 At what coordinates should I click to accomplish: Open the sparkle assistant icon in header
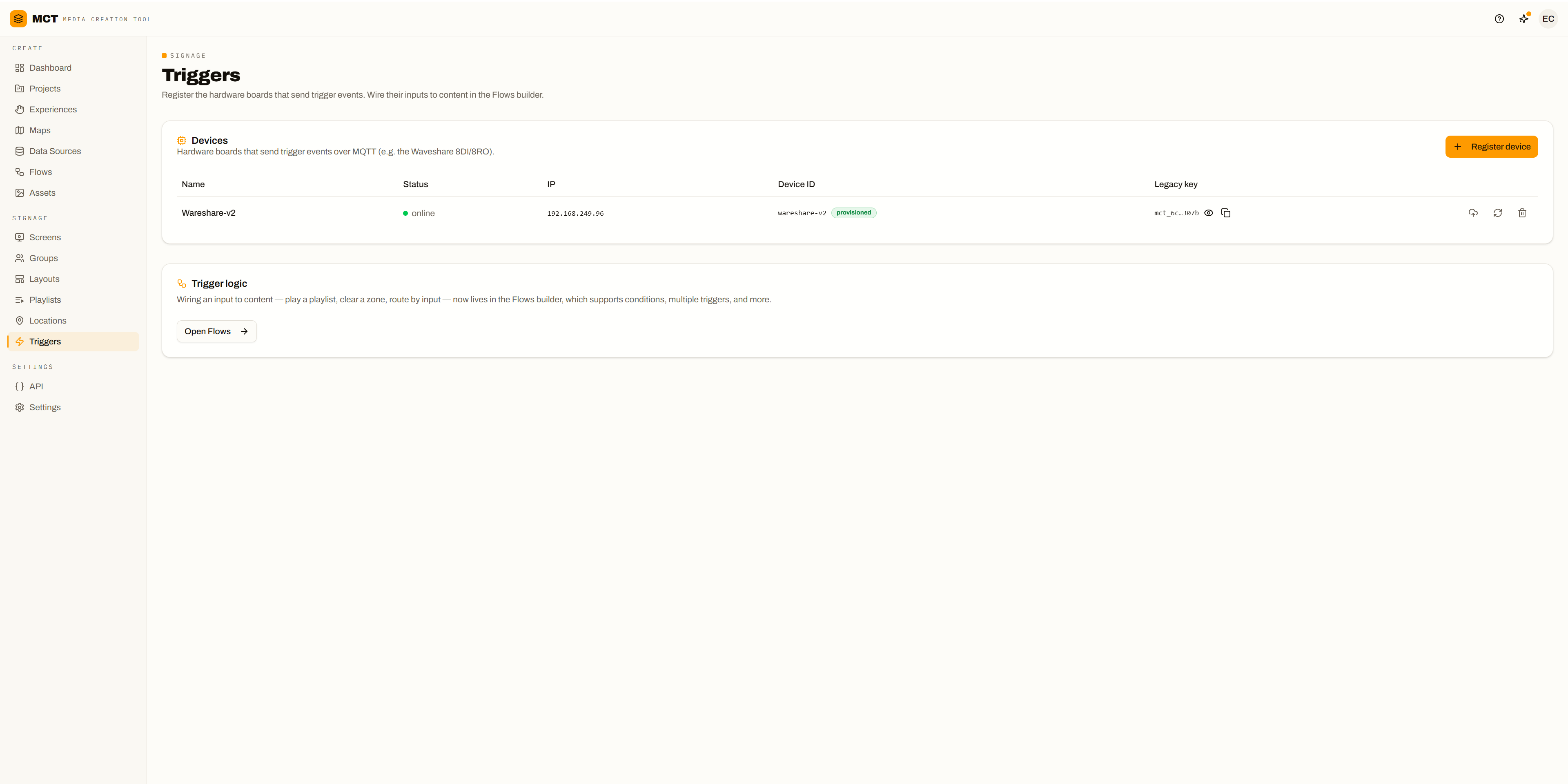click(1523, 19)
